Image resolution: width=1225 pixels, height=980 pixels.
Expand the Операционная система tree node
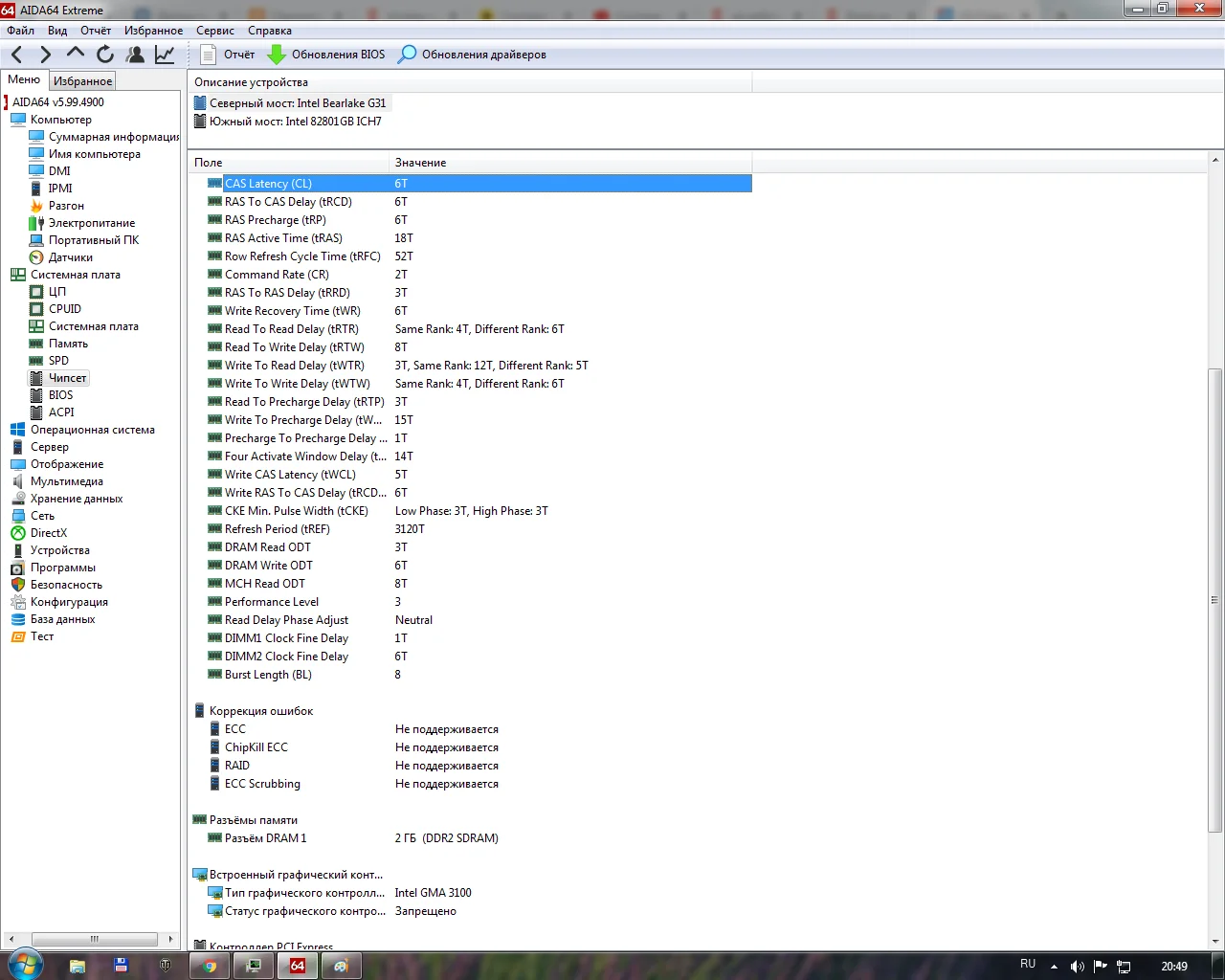tap(92, 430)
